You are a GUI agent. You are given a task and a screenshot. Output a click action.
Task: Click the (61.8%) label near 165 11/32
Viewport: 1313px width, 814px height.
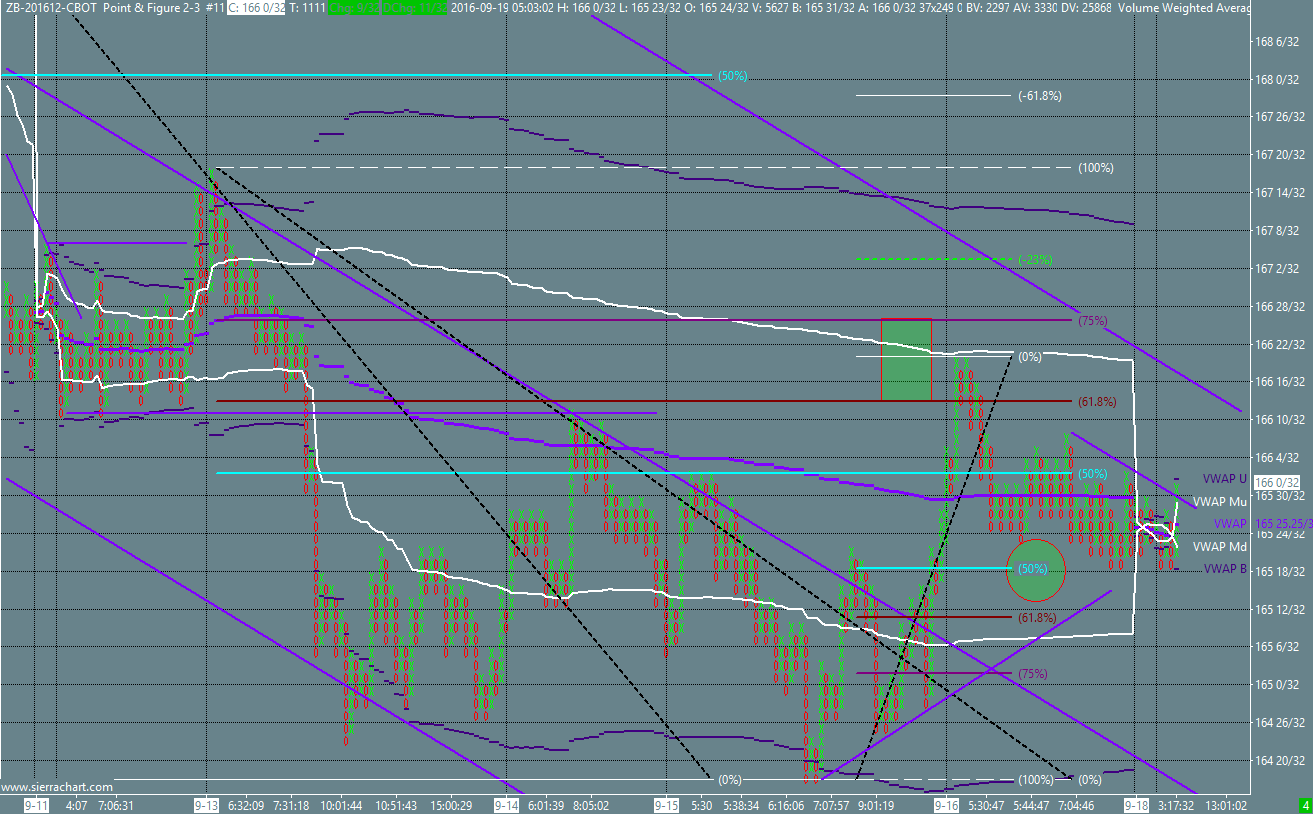click(x=1036, y=618)
